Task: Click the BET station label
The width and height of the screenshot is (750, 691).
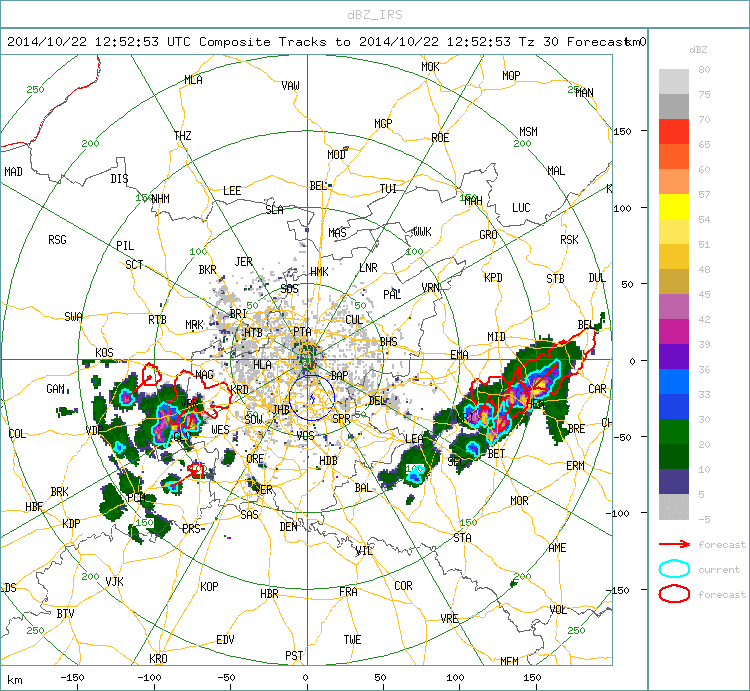Action: click(496, 453)
